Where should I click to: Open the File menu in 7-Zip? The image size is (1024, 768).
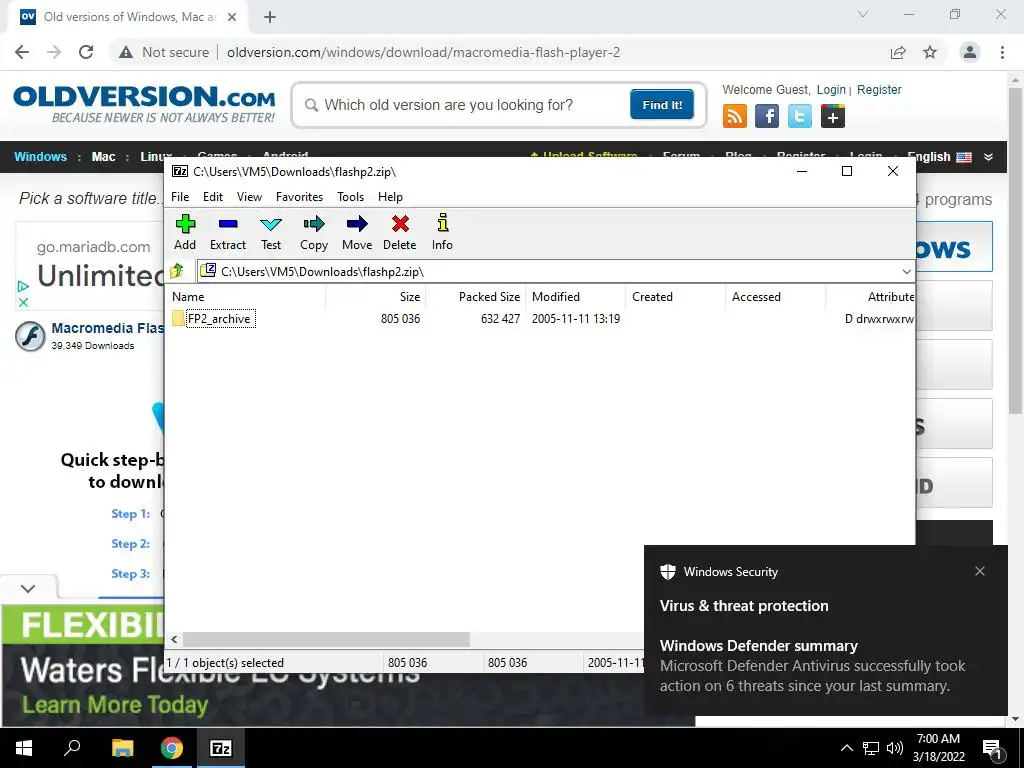pyautogui.click(x=180, y=197)
